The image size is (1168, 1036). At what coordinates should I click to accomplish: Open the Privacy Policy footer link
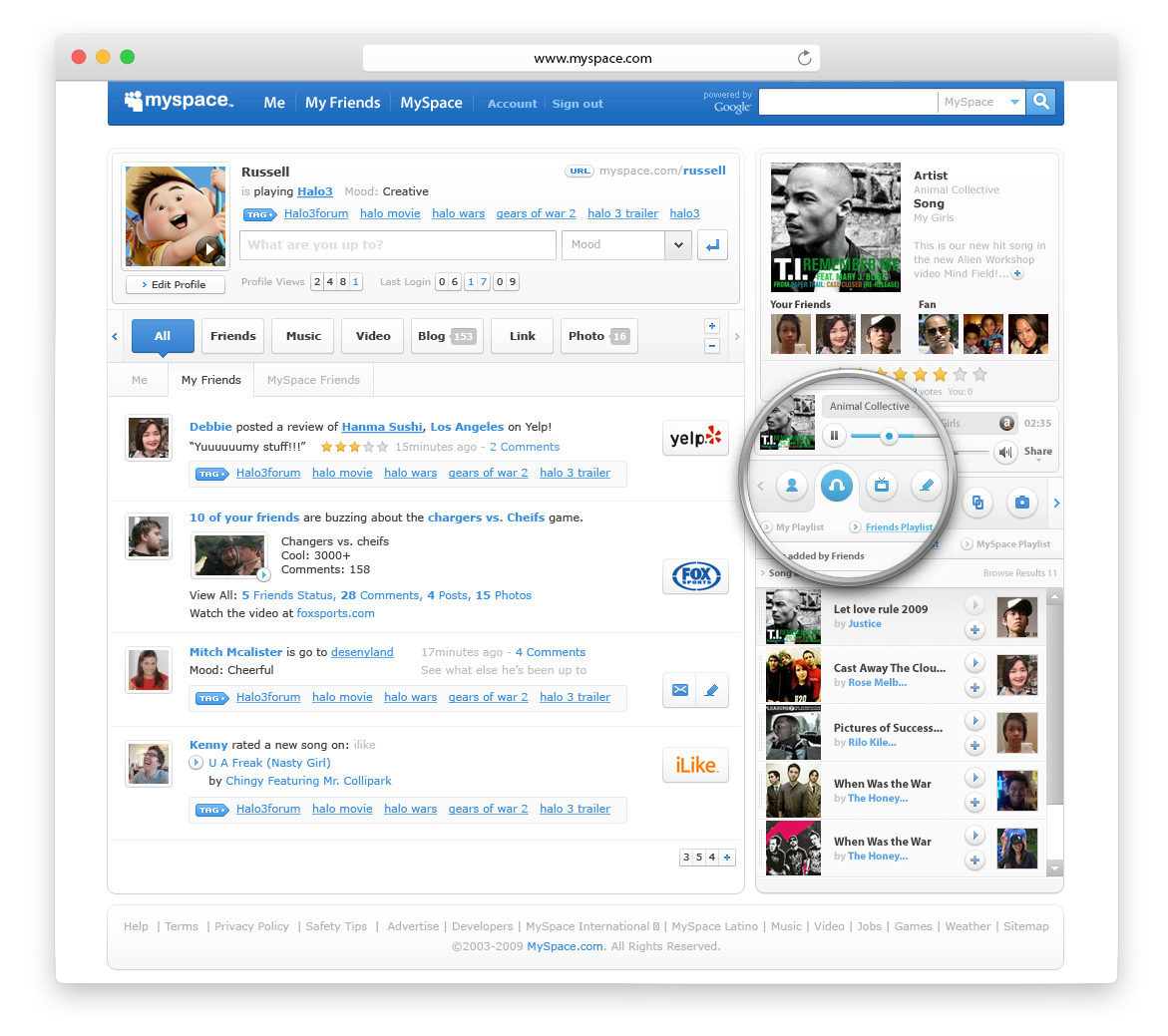[x=251, y=926]
